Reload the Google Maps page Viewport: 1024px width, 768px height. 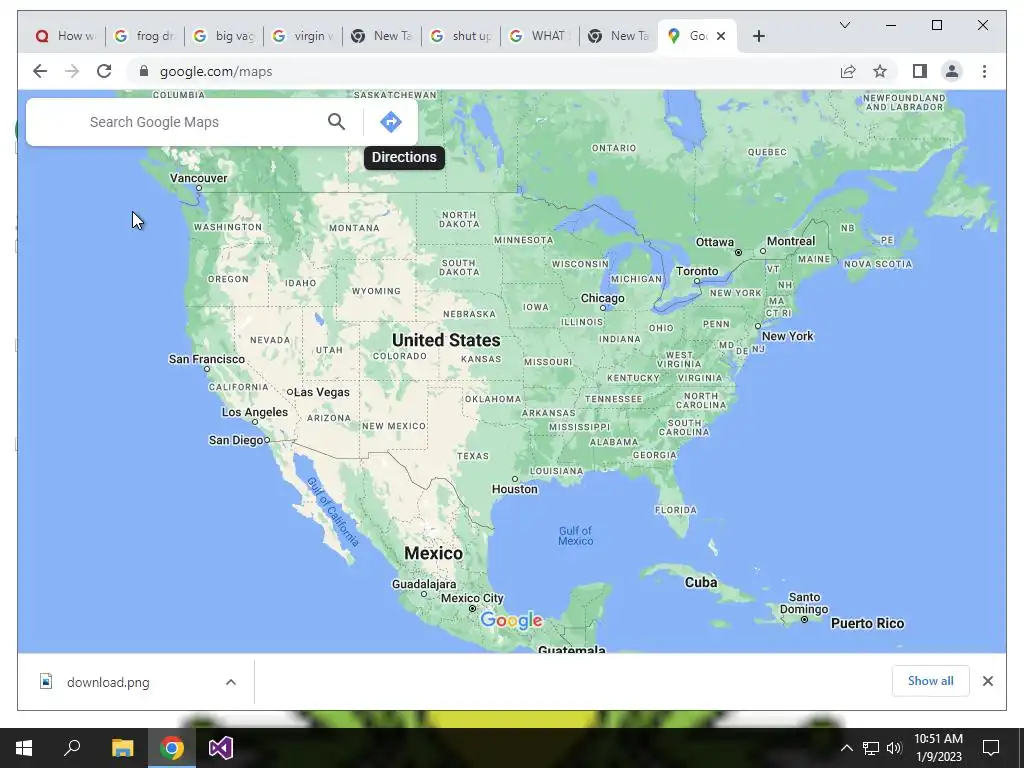pos(104,71)
